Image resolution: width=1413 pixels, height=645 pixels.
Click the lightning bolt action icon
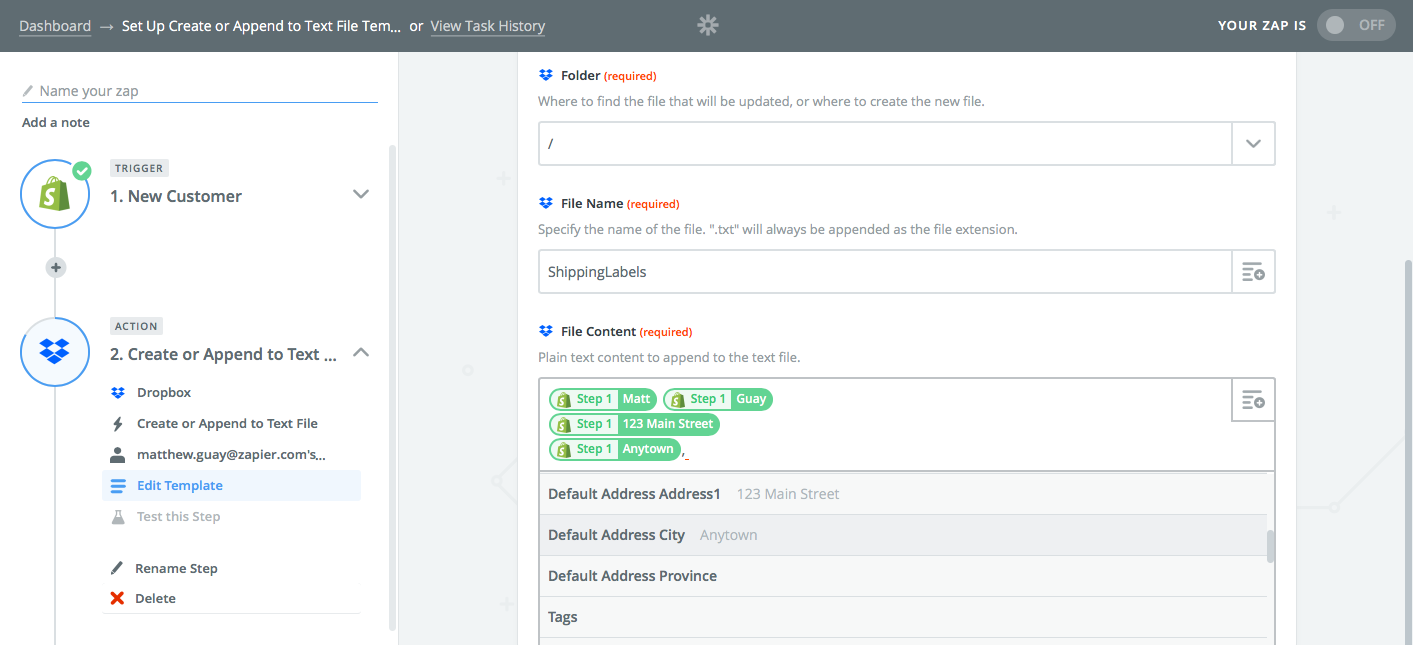(118, 424)
